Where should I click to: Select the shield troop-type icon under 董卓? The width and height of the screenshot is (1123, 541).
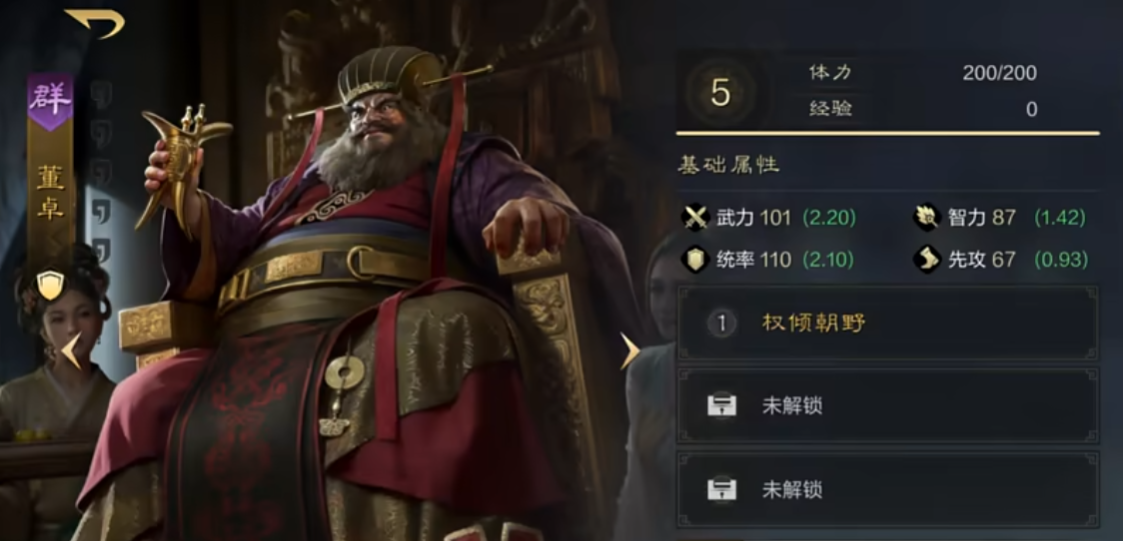click(x=50, y=284)
